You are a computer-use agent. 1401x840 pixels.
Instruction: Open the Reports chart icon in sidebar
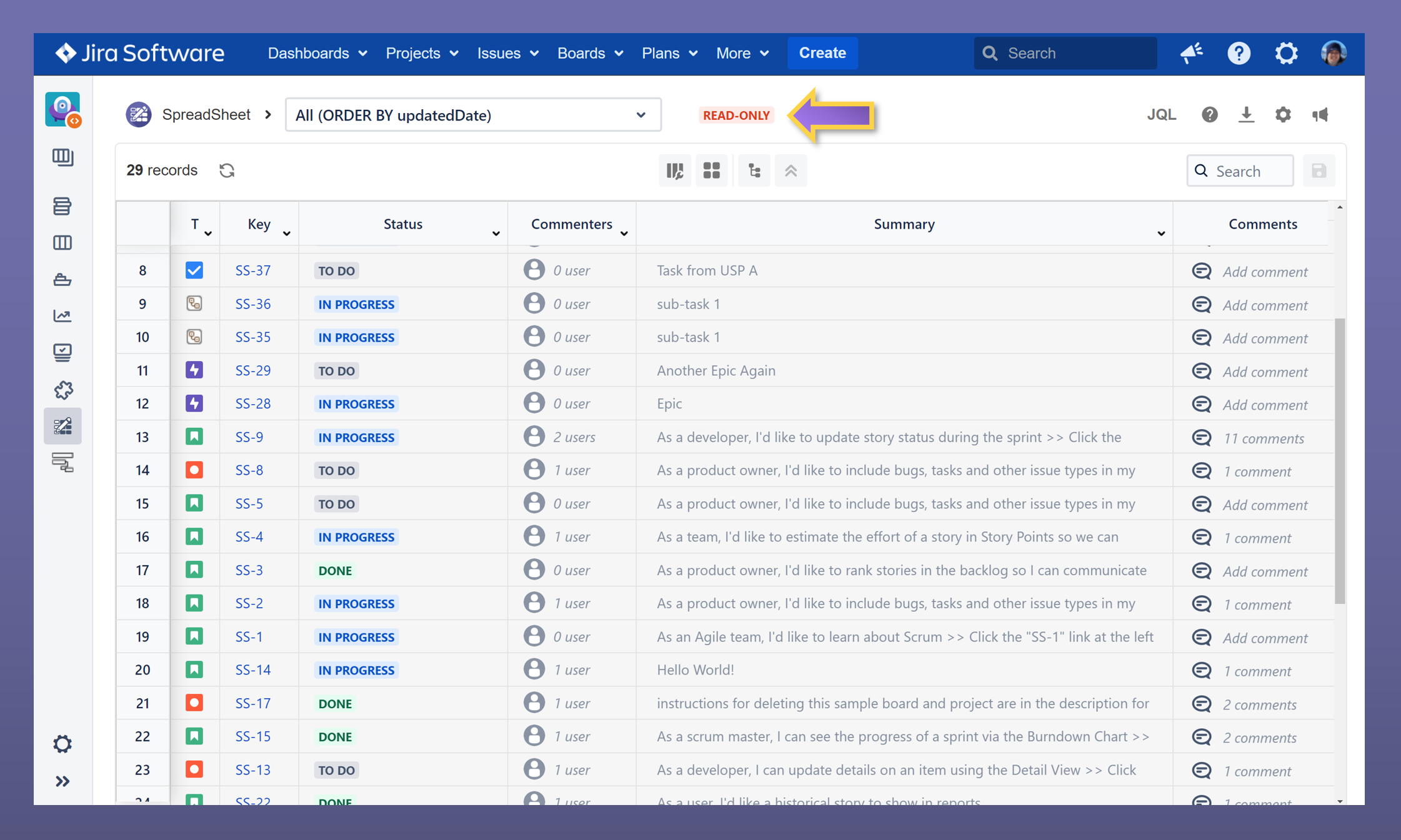(62, 316)
